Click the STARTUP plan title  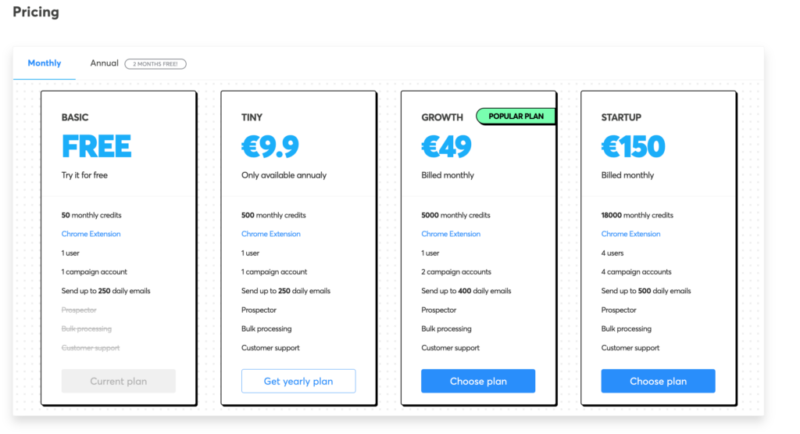[621, 117]
